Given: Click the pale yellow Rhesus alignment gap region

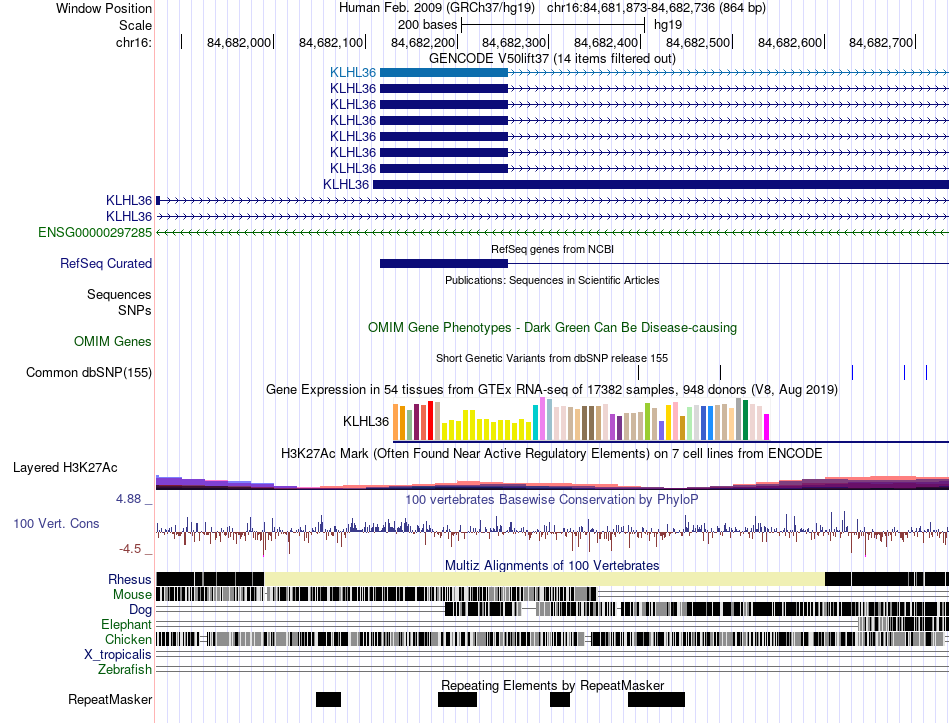Looking at the screenshot, I should [x=545, y=579].
